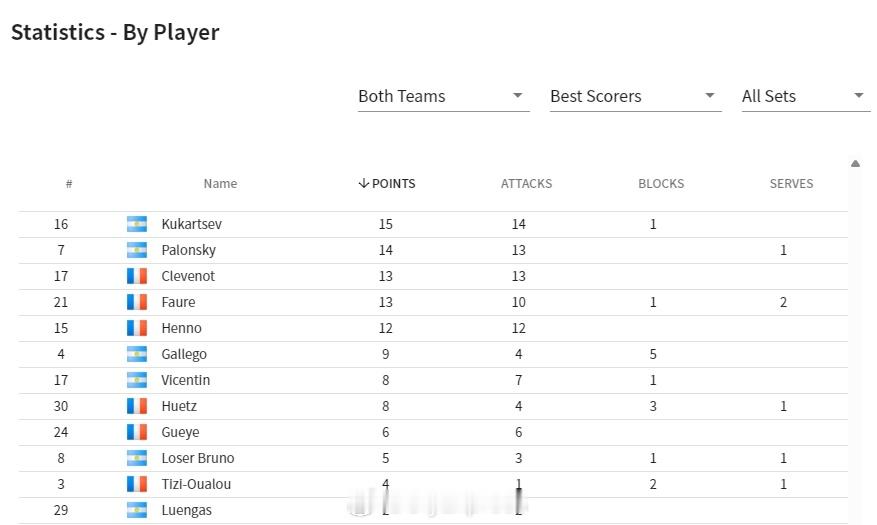Select player name Henno
The image size is (877, 525).
181,328
